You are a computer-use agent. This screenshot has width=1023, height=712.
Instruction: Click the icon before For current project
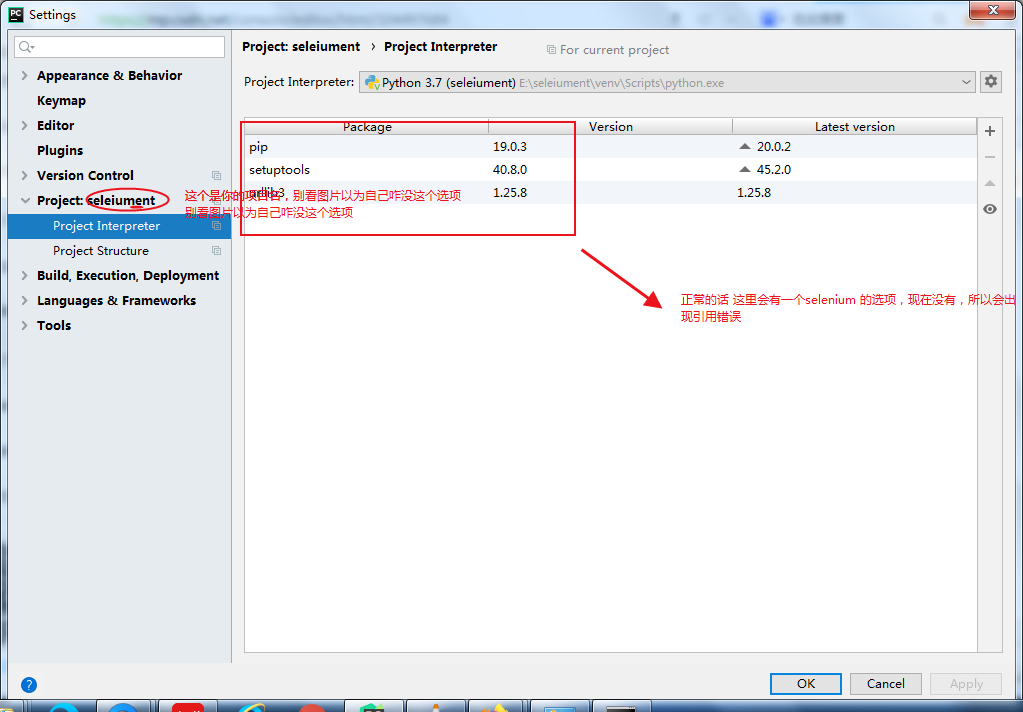pos(551,50)
